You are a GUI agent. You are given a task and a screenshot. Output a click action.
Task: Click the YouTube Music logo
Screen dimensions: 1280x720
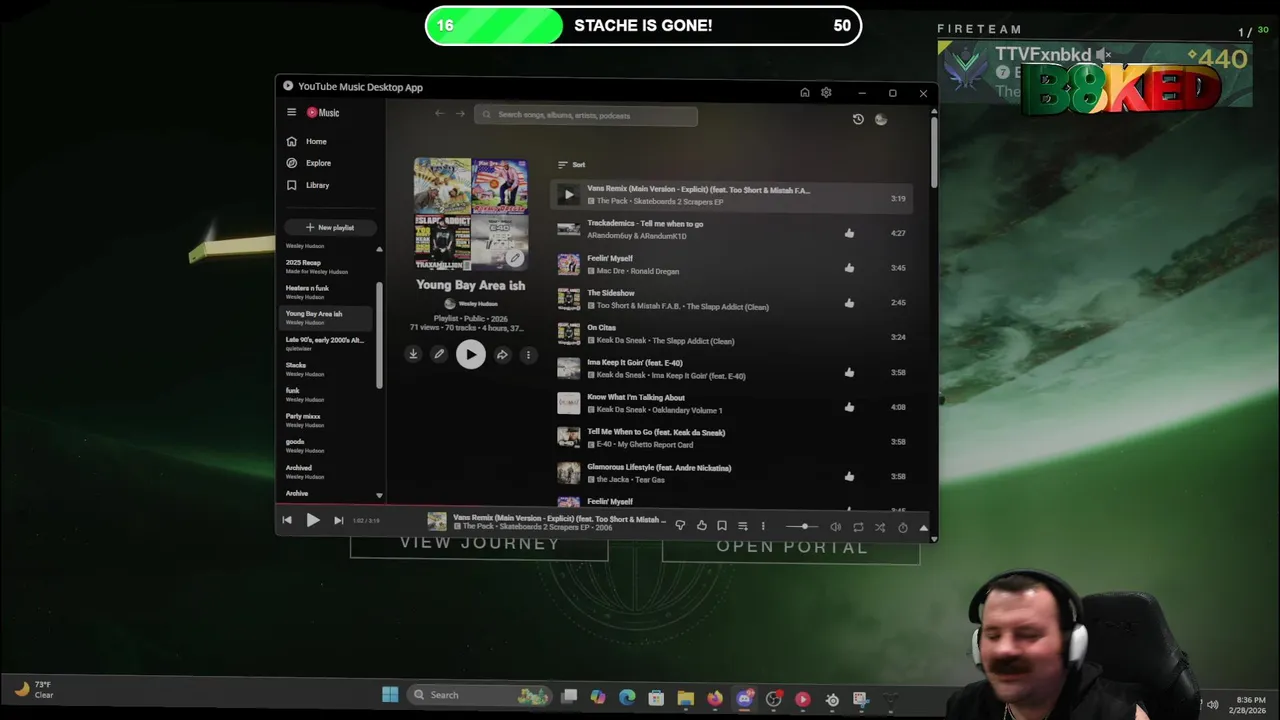tap(323, 113)
